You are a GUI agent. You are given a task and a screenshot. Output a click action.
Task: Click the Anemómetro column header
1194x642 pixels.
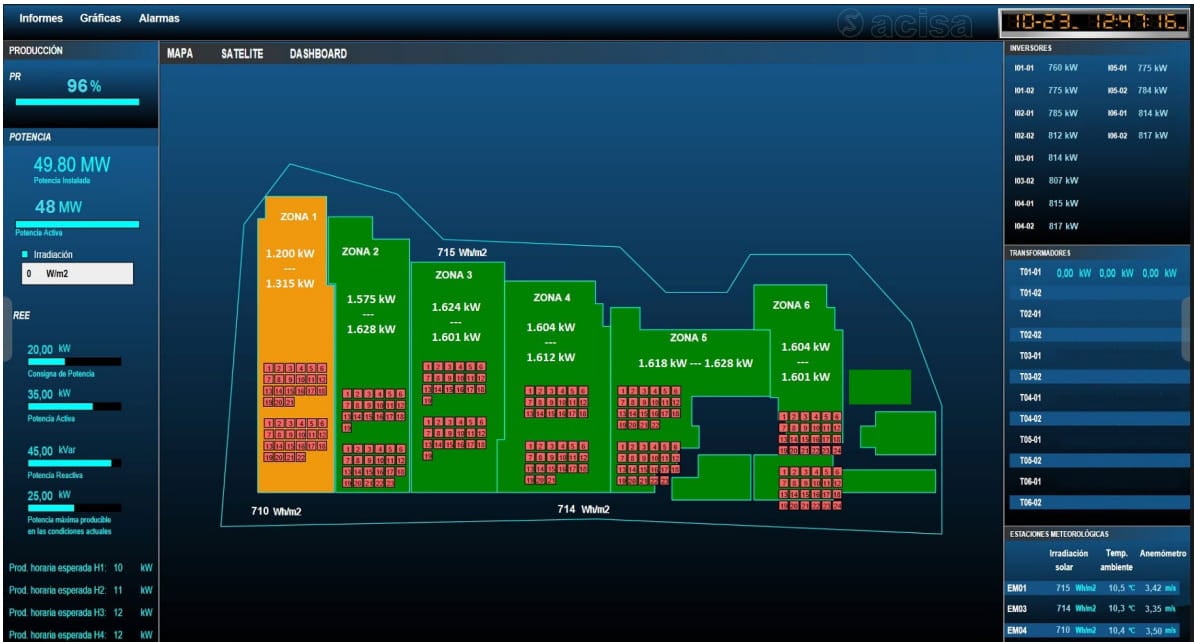pos(1163,554)
